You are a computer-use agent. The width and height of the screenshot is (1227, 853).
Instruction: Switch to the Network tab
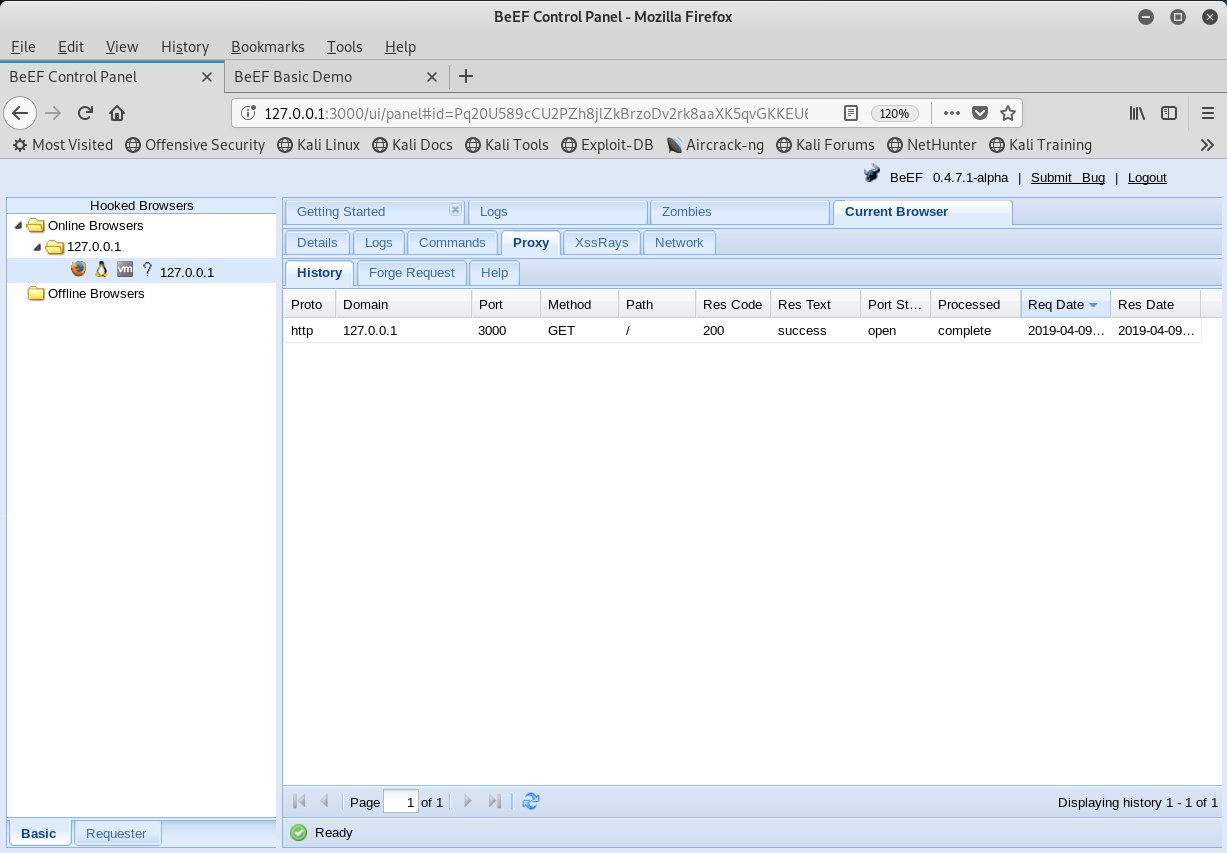coord(679,242)
